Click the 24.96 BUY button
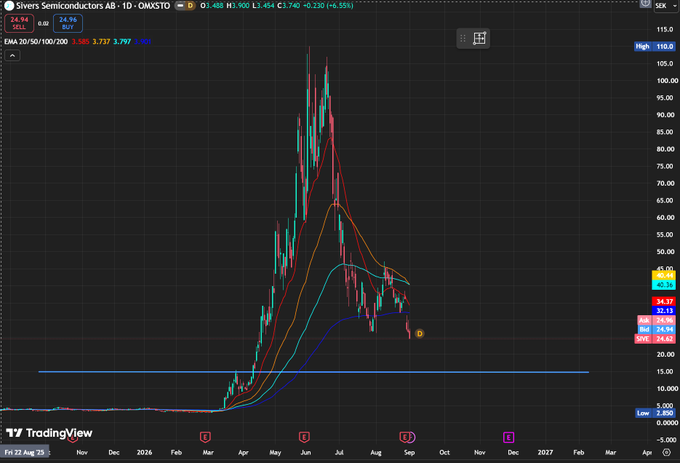The height and width of the screenshot is (463, 680). (x=68, y=23)
